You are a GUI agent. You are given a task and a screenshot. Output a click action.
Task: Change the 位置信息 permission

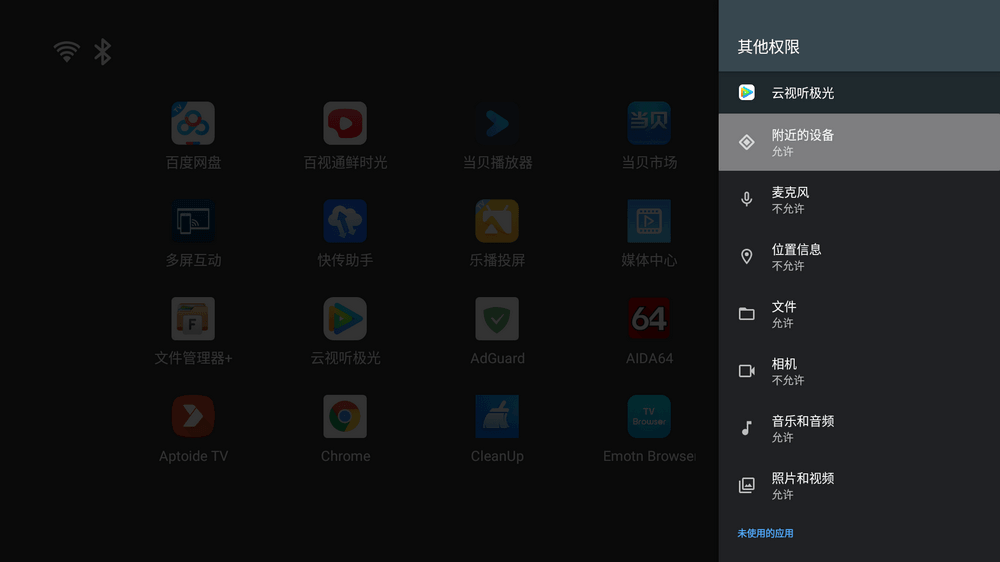click(x=858, y=257)
